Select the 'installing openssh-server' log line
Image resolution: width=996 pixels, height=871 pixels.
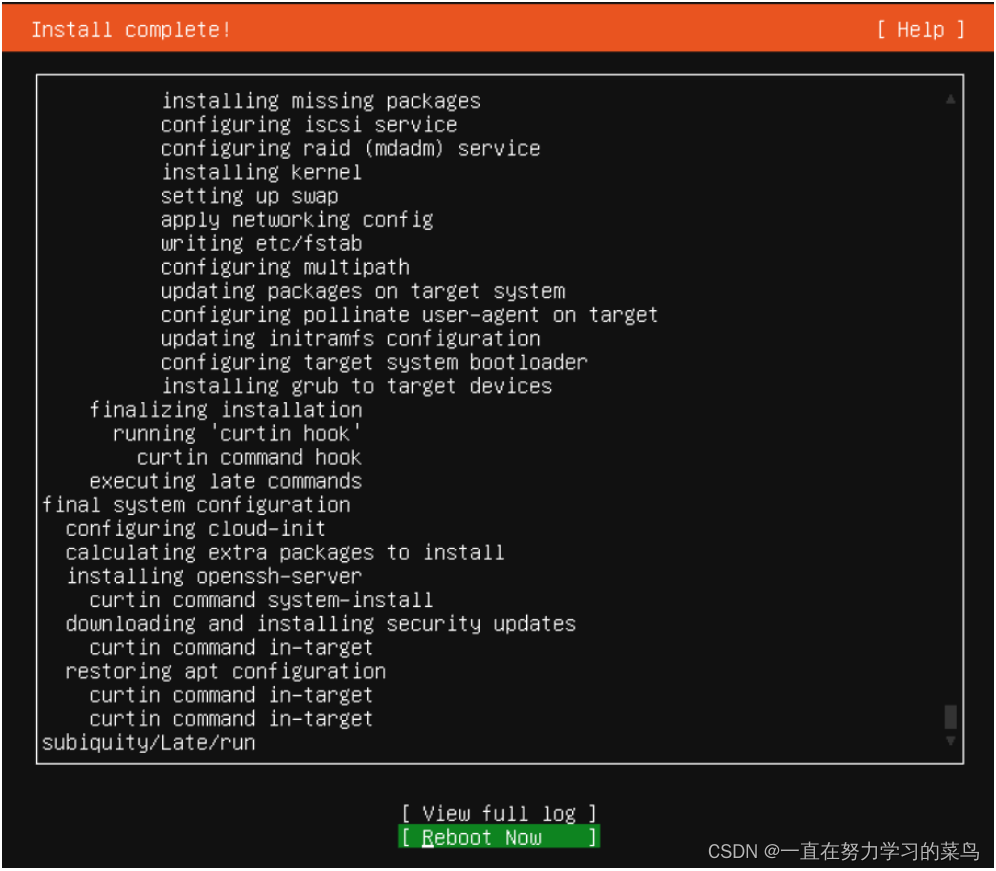pyautogui.click(x=214, y=576)
